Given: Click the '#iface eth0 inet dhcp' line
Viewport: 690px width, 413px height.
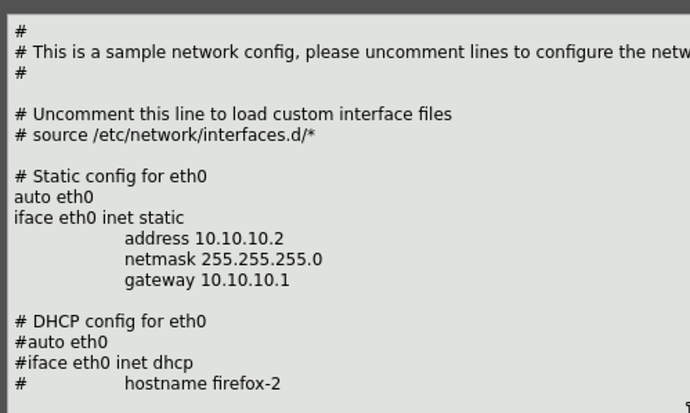Looking at the screenshot, I should click(x=104, y=363).
